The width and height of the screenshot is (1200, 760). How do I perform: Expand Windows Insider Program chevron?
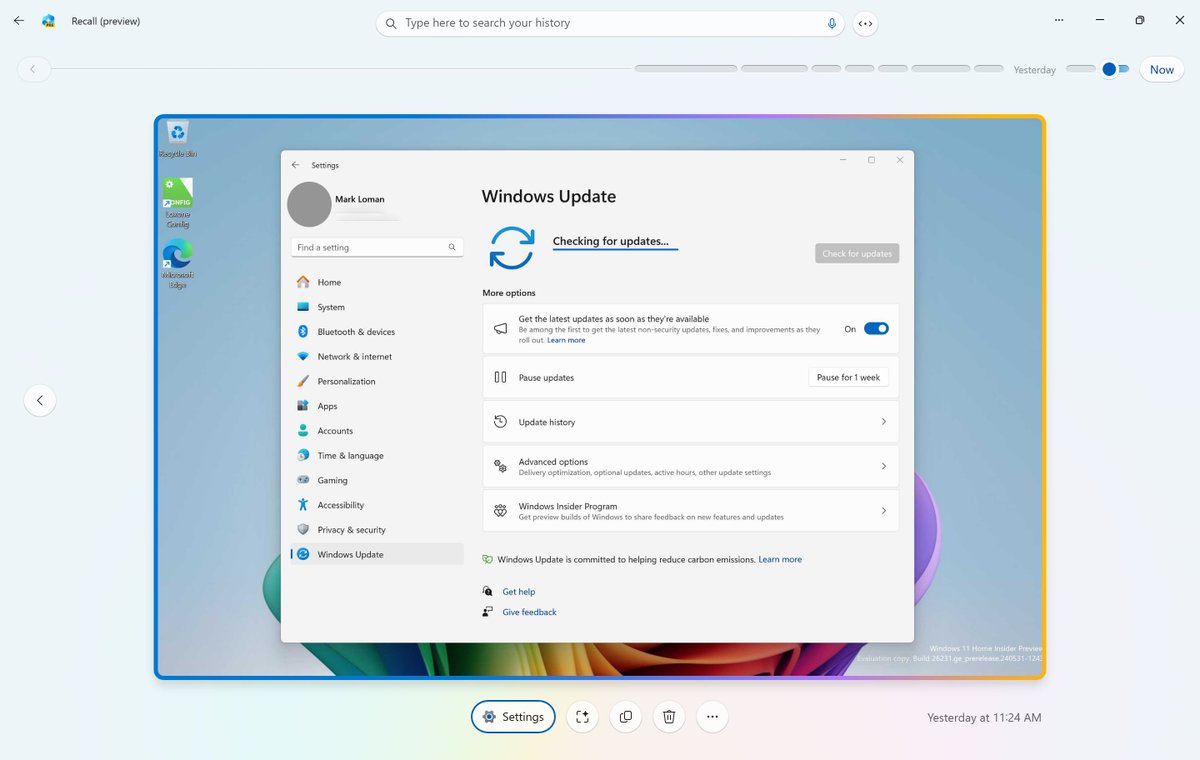click(x=884, y=510)
